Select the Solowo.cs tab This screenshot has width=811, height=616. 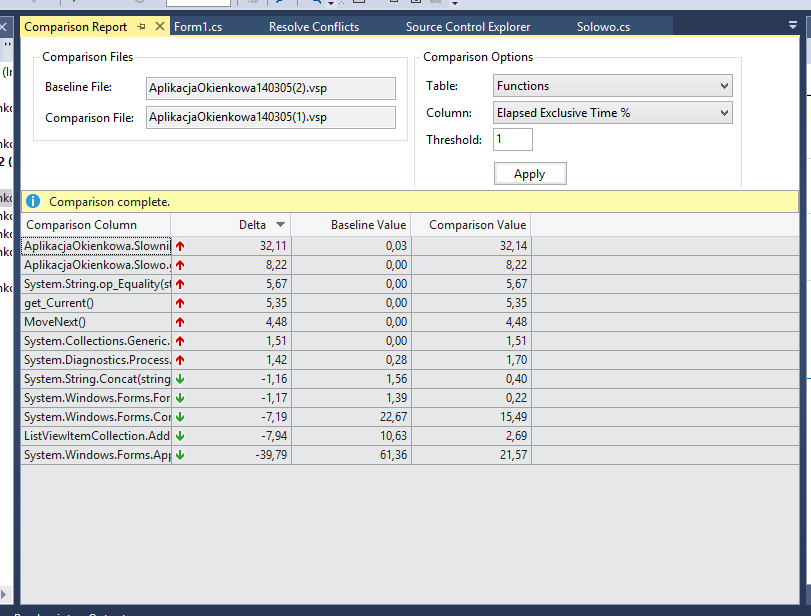coord(603,27)
